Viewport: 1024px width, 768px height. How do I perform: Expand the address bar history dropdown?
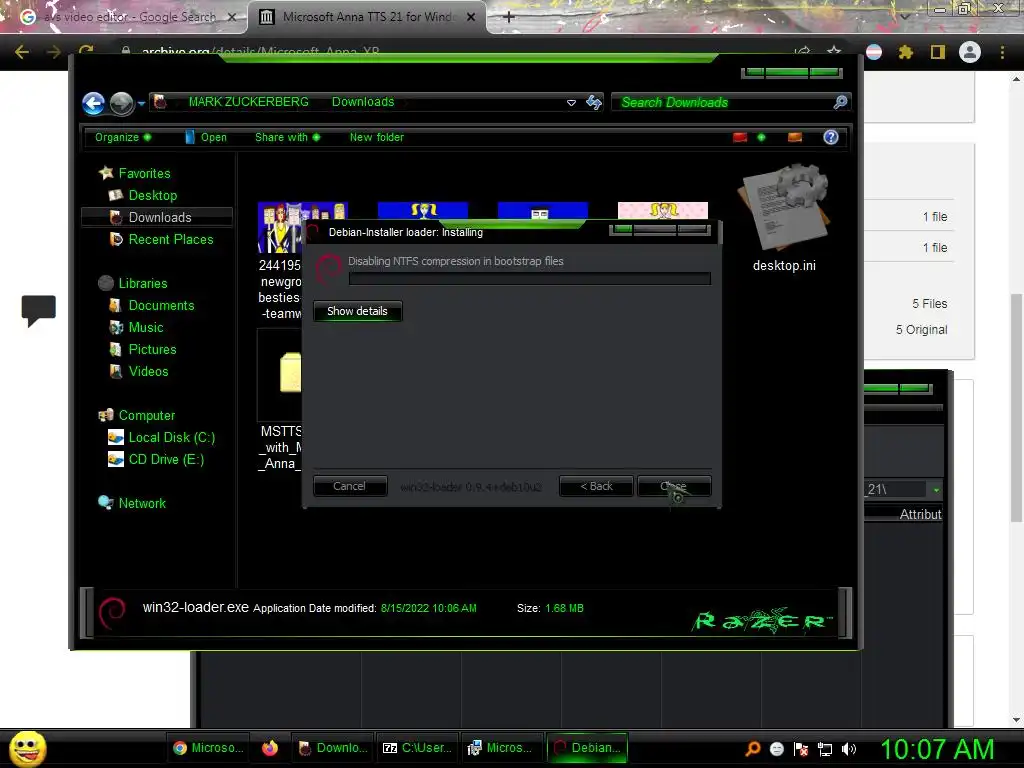tap(571, 103)
